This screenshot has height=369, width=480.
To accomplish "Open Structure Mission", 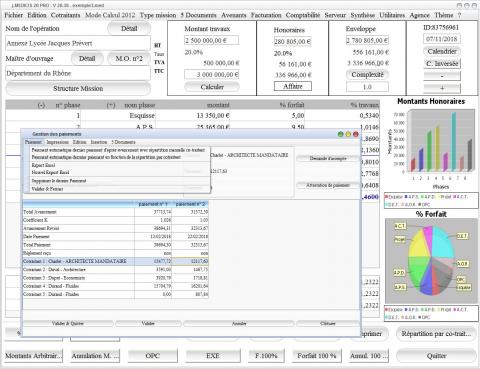I will [78, 89].
